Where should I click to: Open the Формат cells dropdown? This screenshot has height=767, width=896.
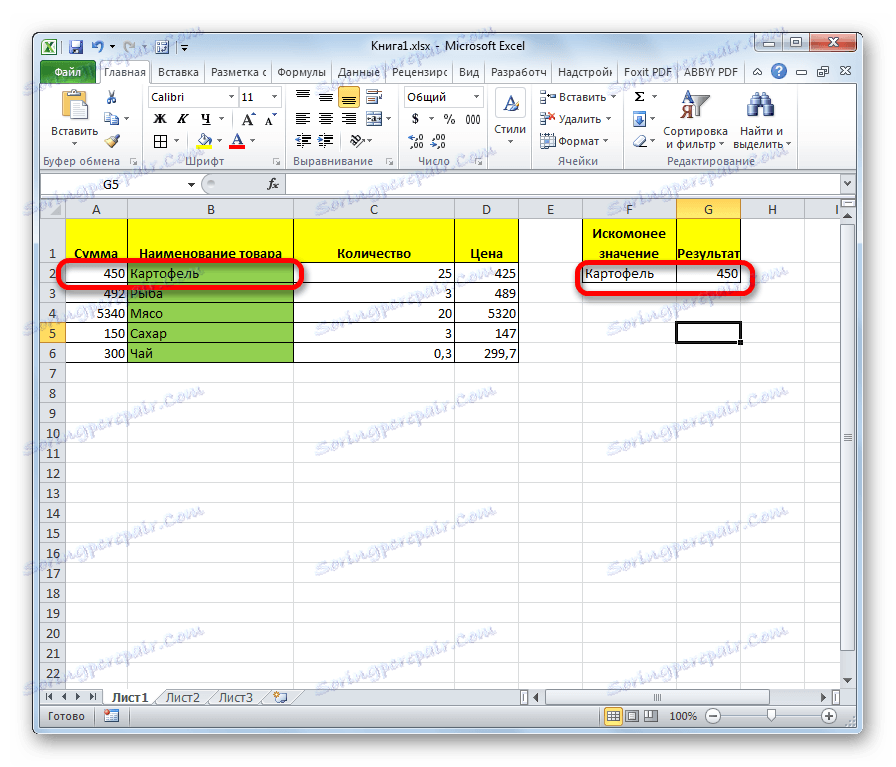pos(574,141)
